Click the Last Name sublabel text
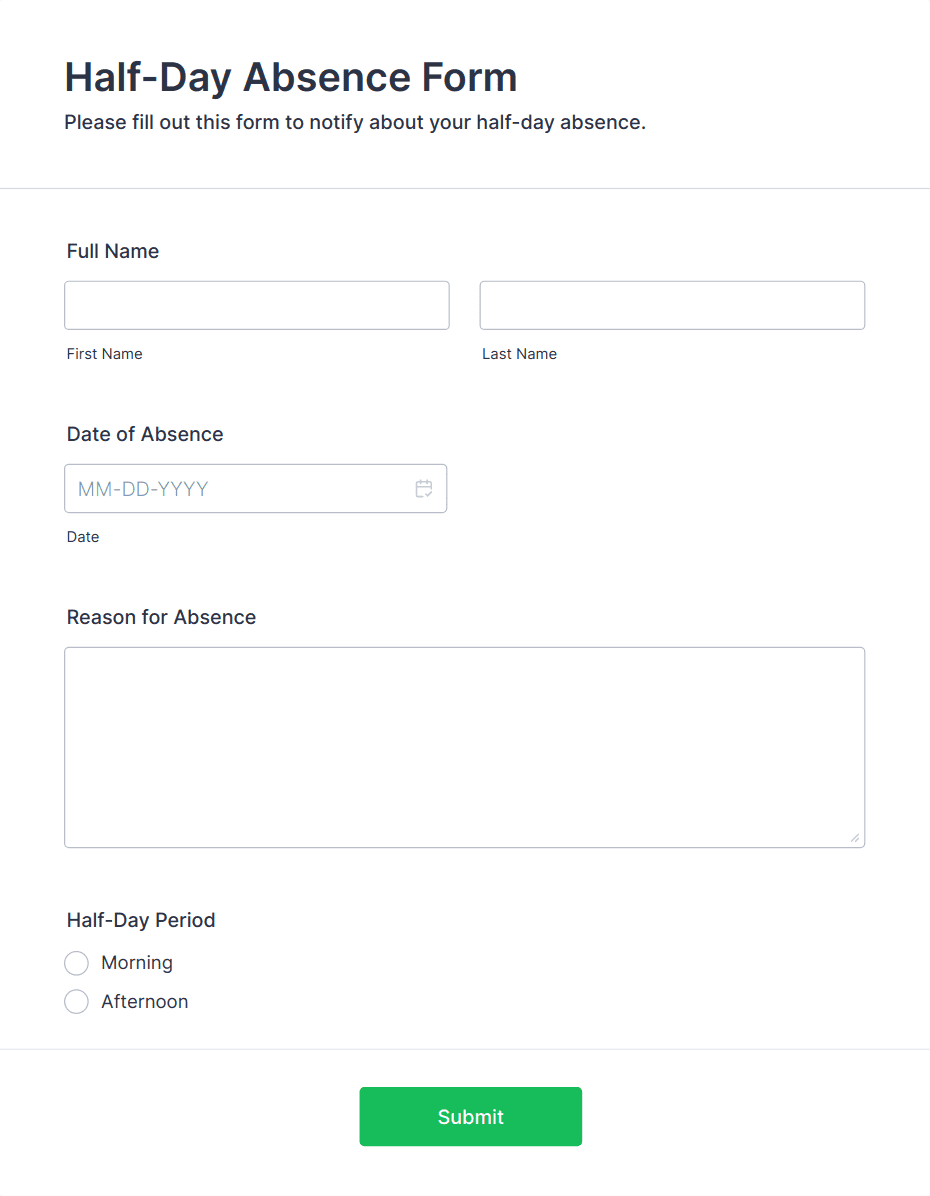This screenshot has height=1196, width=930. pos(520,354)
